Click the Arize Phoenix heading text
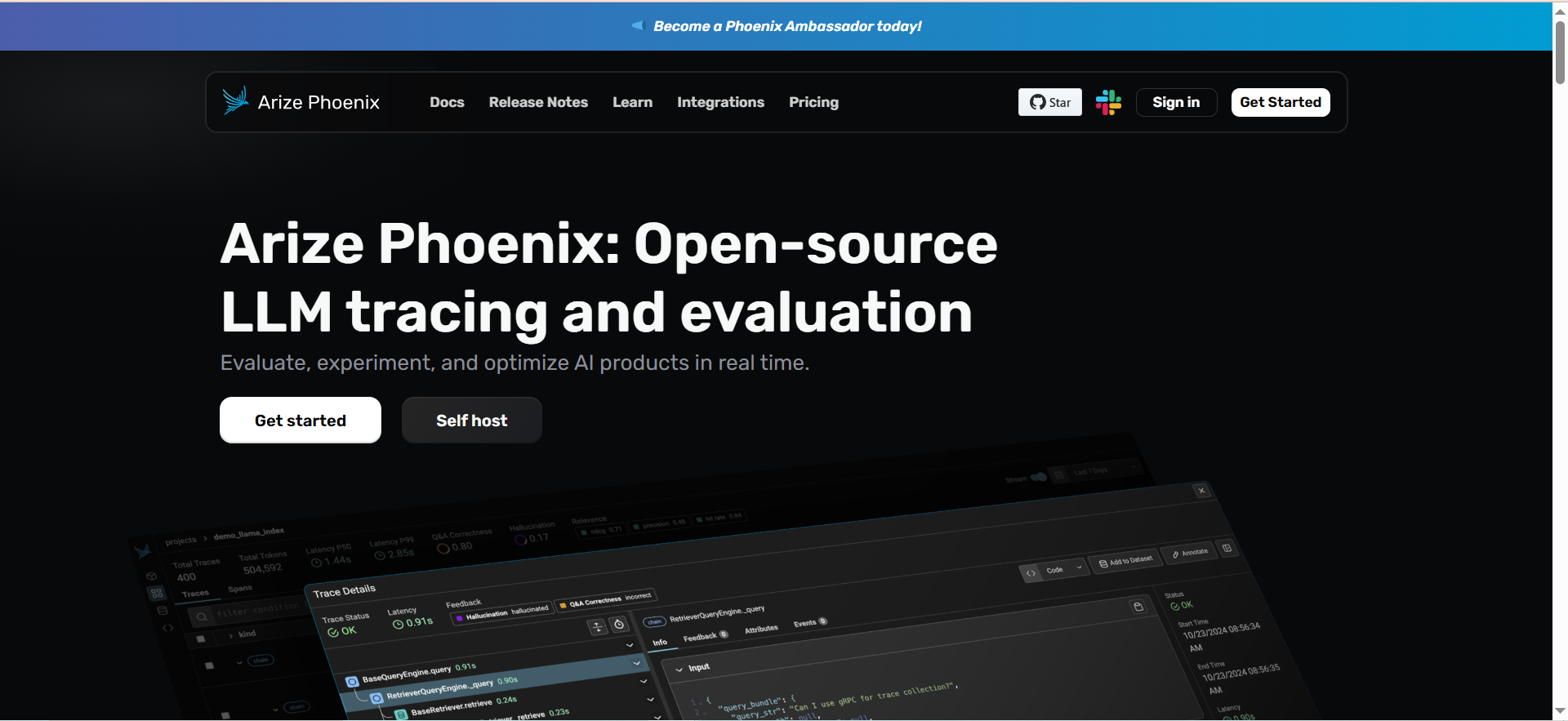This screenshot has height=721, width=1568. tap(608, 278)
